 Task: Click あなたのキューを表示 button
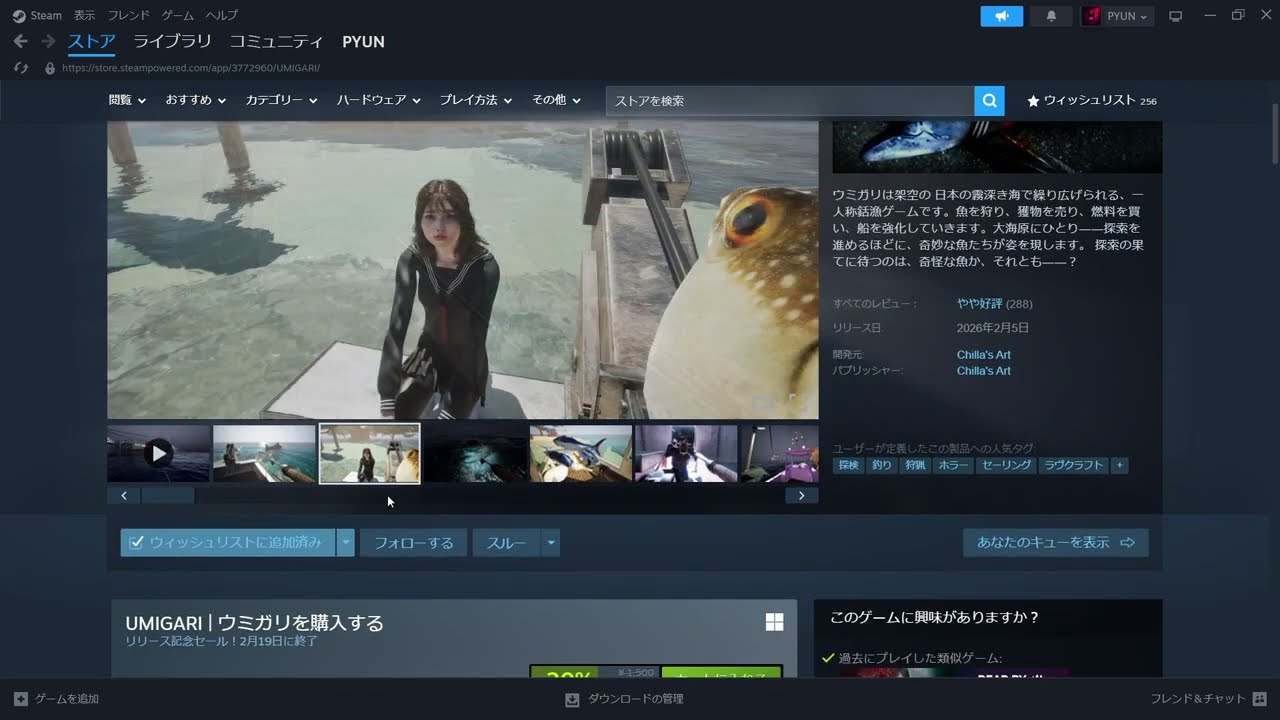[1055, 542]
